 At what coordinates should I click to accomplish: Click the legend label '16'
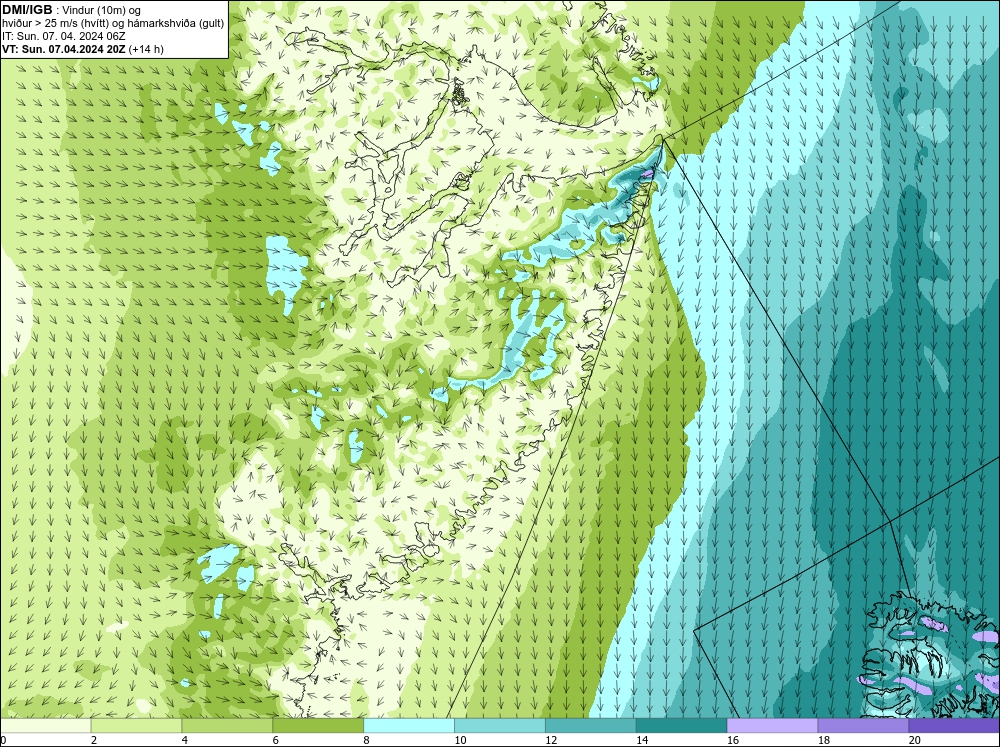pyautogui.click(x=733, y=740)
